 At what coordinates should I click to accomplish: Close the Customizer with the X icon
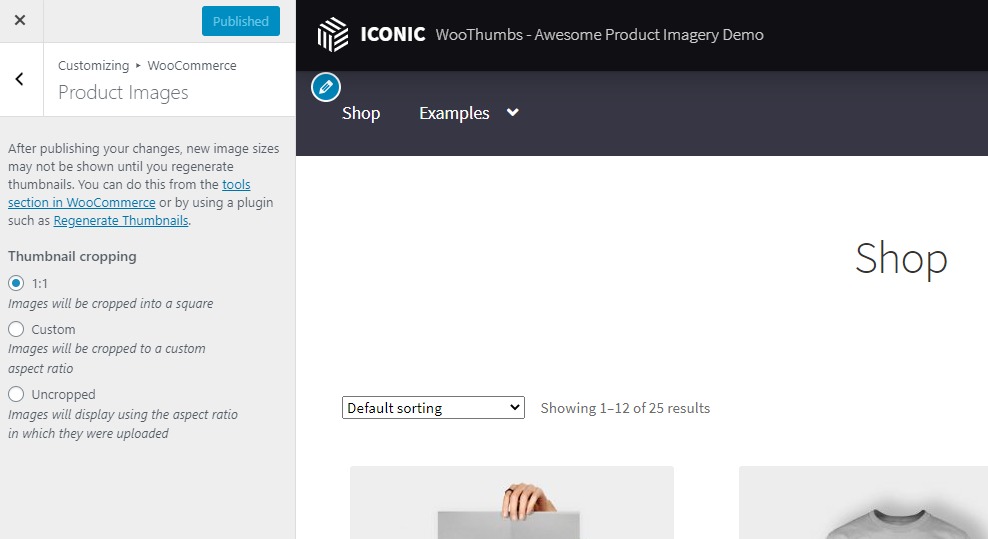click(x=20, y=20)
